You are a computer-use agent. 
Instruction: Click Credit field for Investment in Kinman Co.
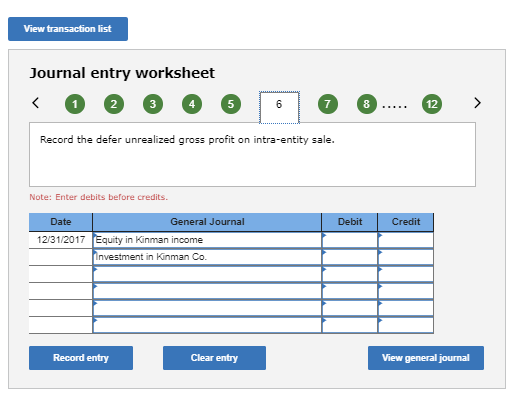(x=406, y=257)
